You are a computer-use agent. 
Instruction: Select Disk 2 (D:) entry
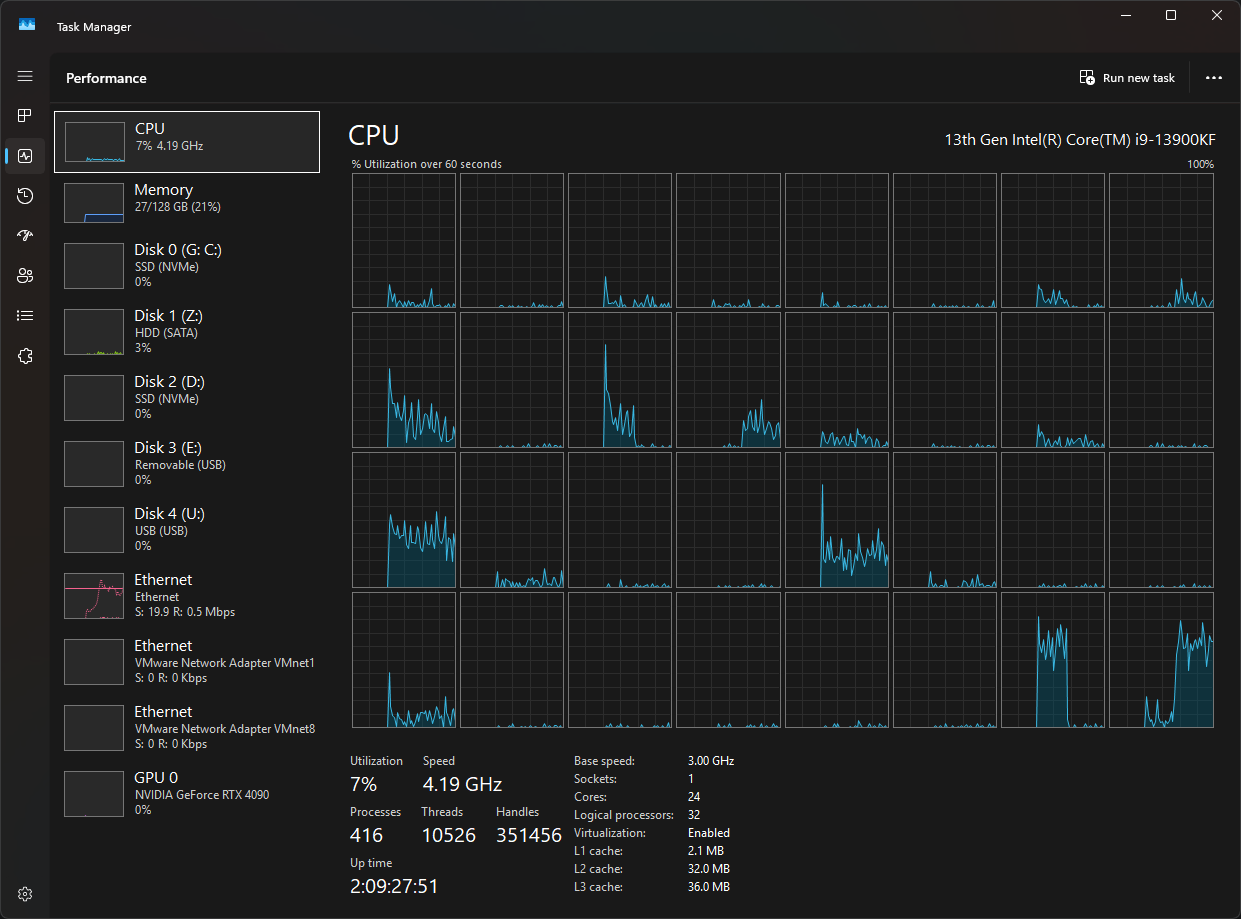(187, 397)
